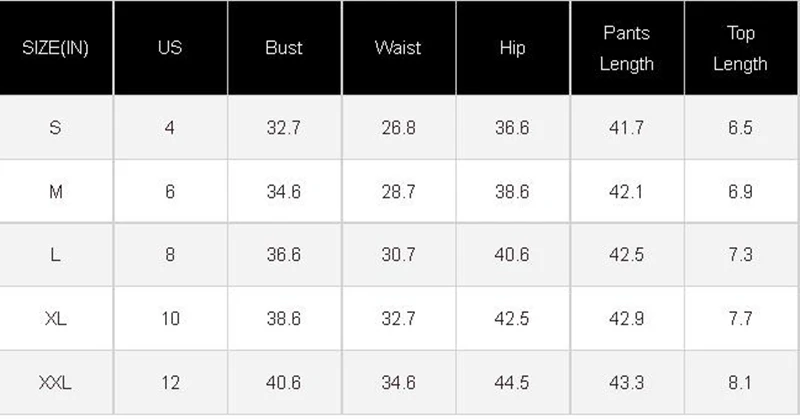800x420 pixels.
Task: Select the 28.7 waist value
Action: (398, 192)
